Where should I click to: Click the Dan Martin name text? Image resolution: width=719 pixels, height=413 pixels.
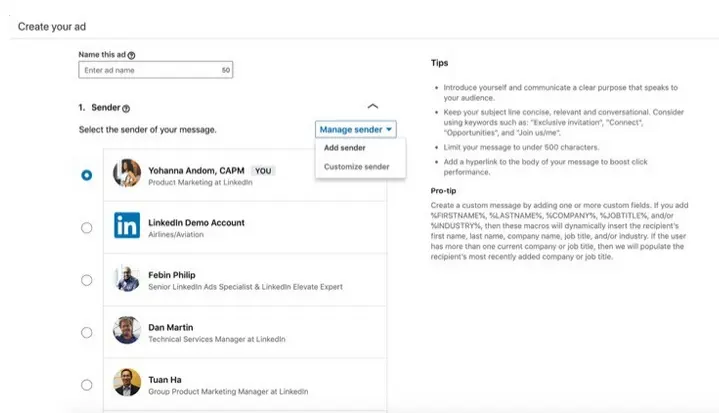coord(170,327)
